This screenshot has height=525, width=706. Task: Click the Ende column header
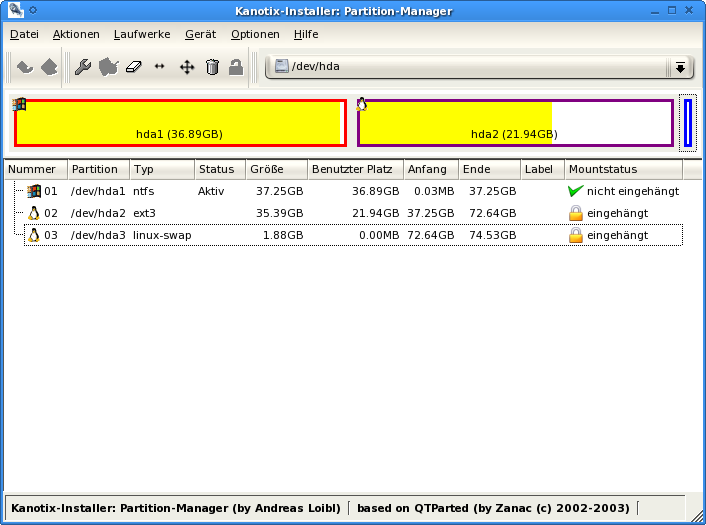[490, 169]
